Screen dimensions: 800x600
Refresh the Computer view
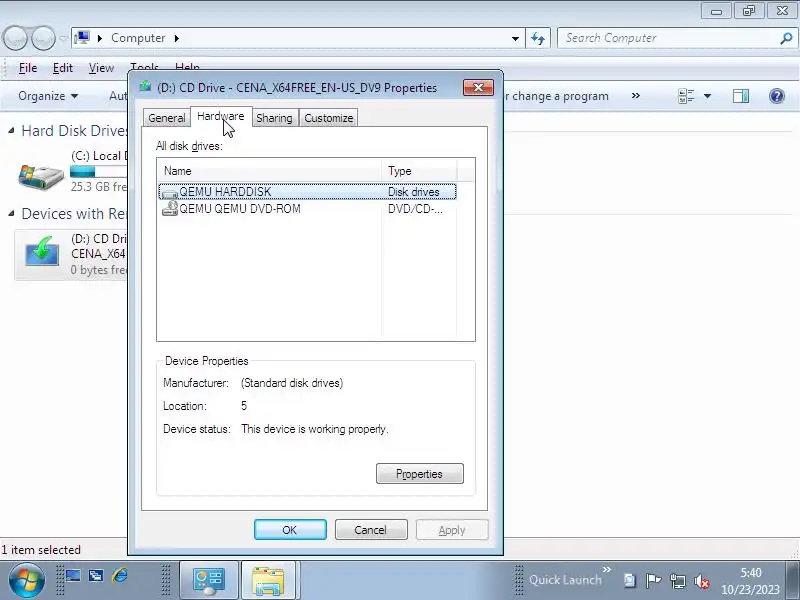pos(538,38)
